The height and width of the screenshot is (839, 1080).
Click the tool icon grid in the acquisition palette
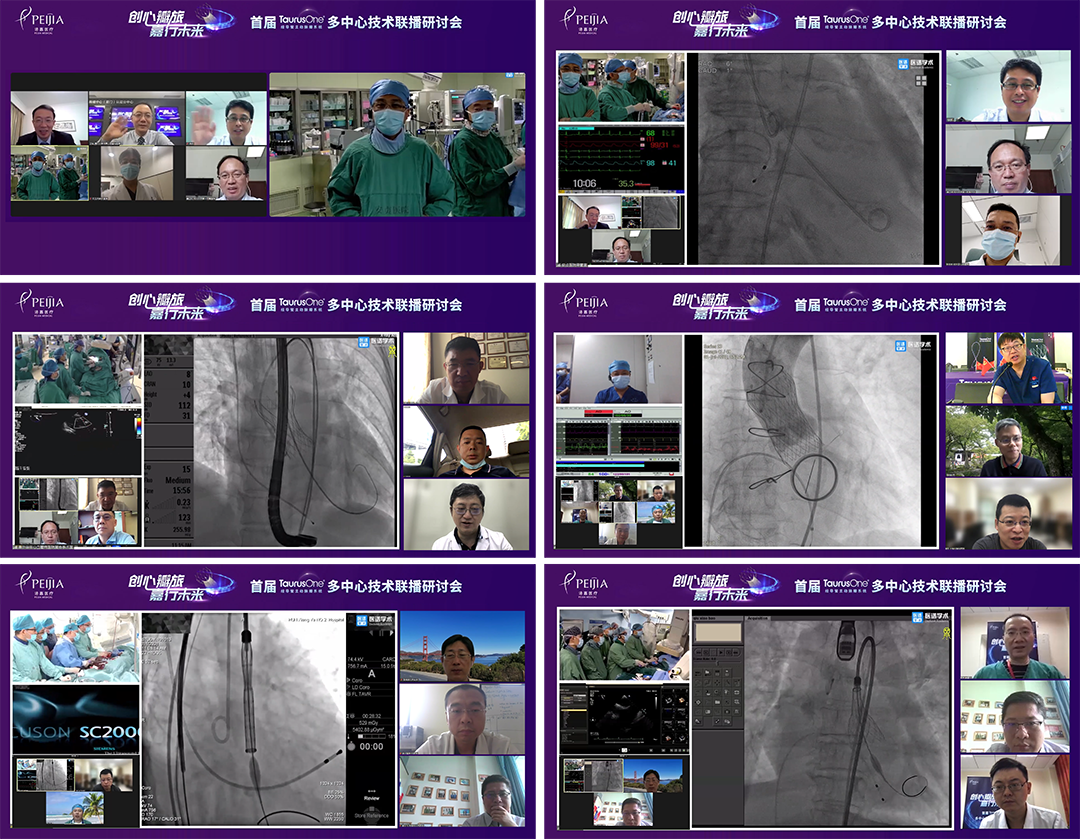[x=718, y=695]
